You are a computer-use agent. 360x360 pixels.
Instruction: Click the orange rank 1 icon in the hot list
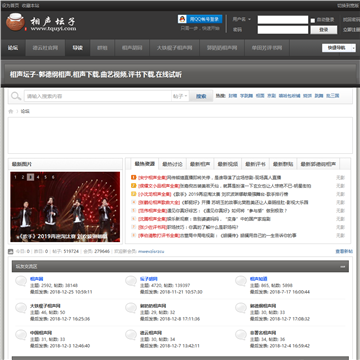coord(134,178)
